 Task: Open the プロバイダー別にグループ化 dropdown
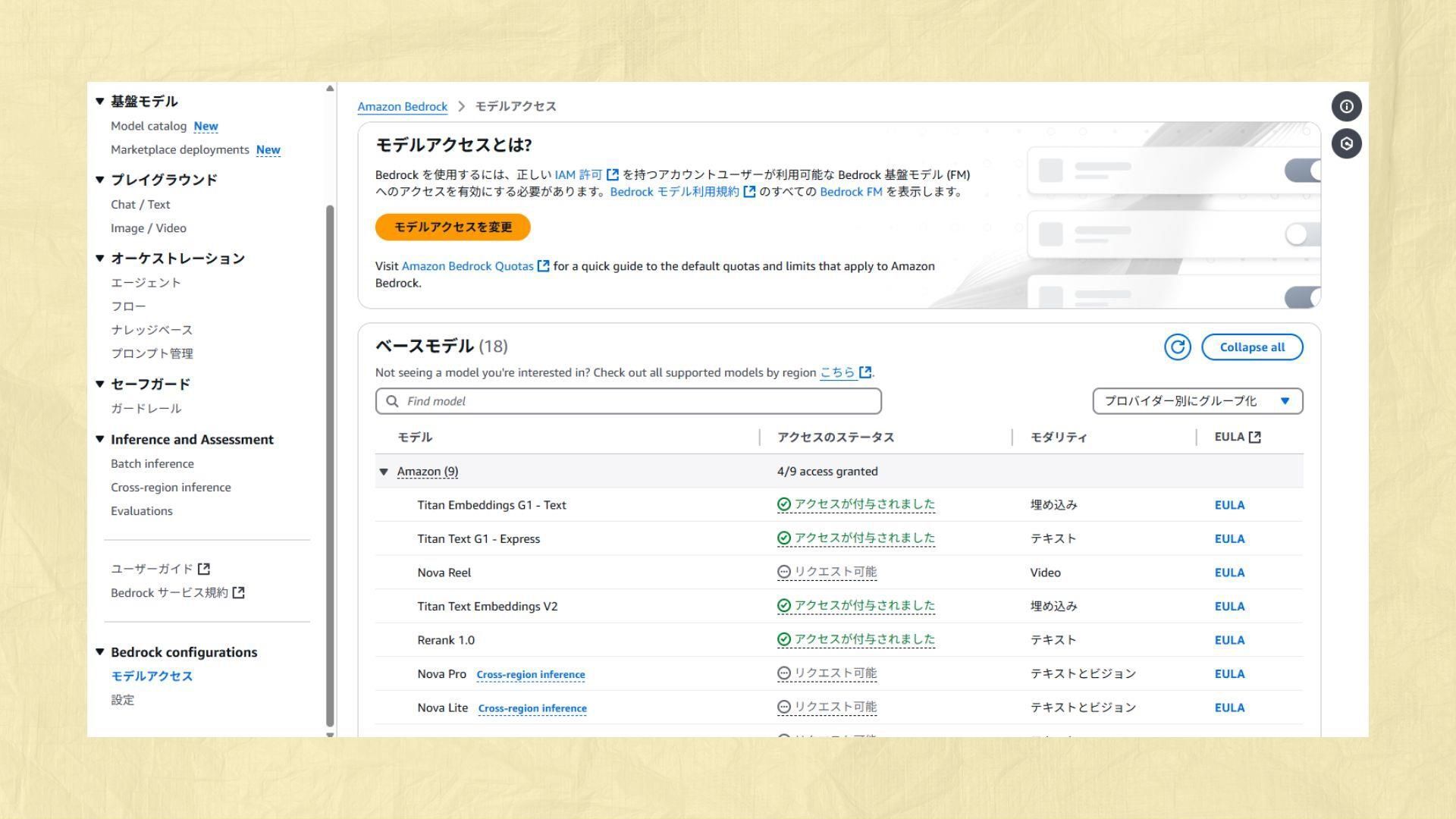(x=1197, y=401)
